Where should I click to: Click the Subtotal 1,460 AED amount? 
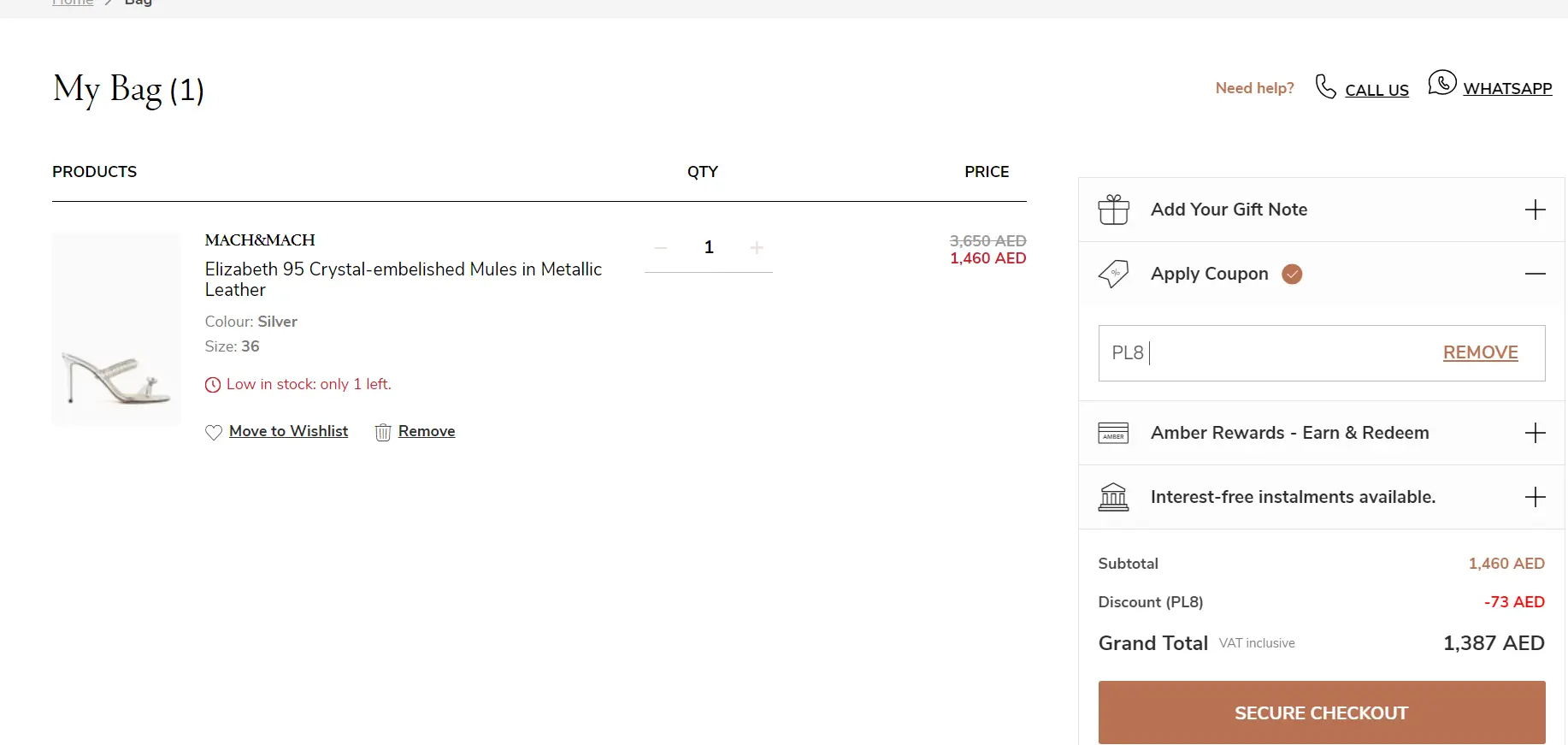coord(1506,564)
